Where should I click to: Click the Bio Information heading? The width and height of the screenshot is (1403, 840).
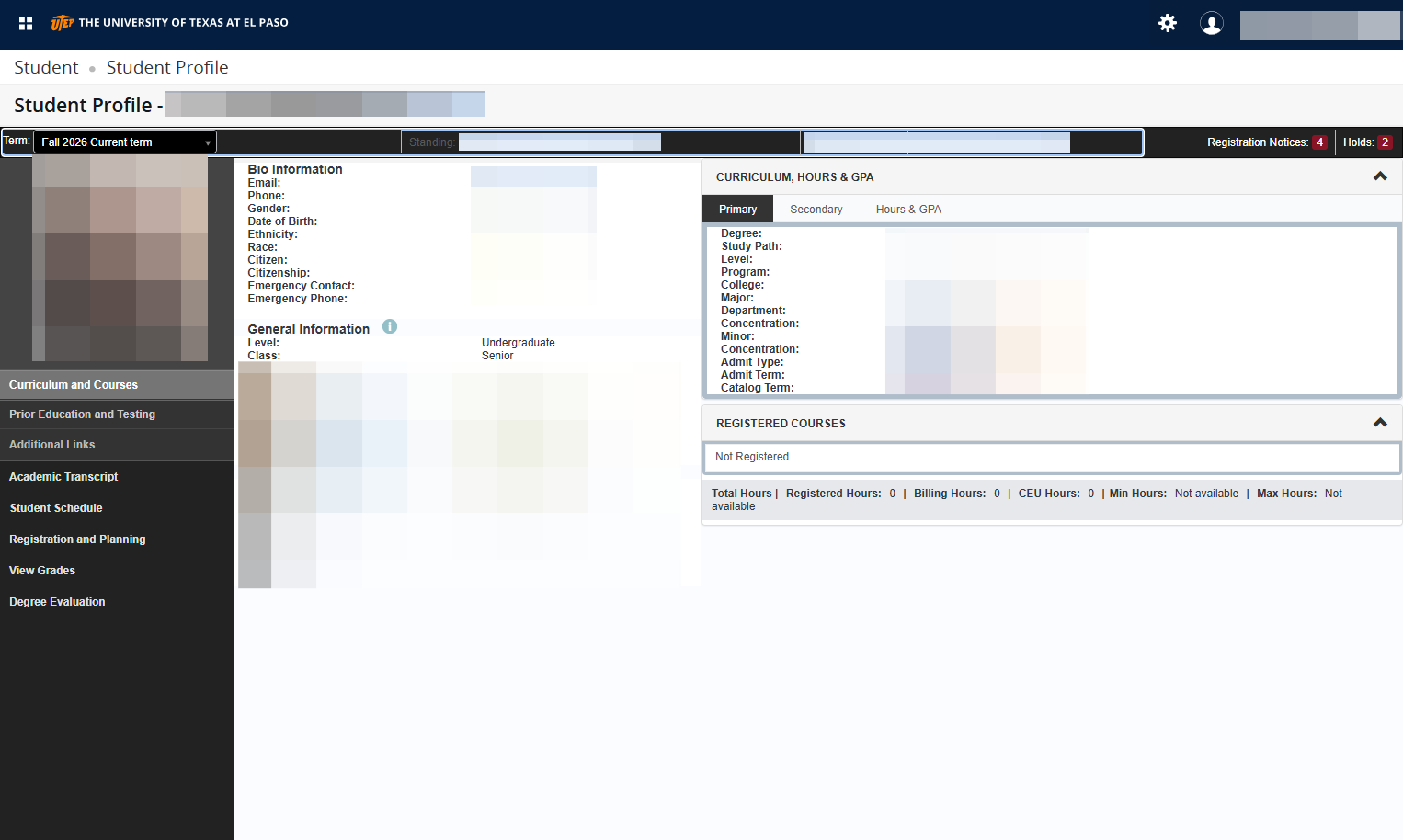294,169
